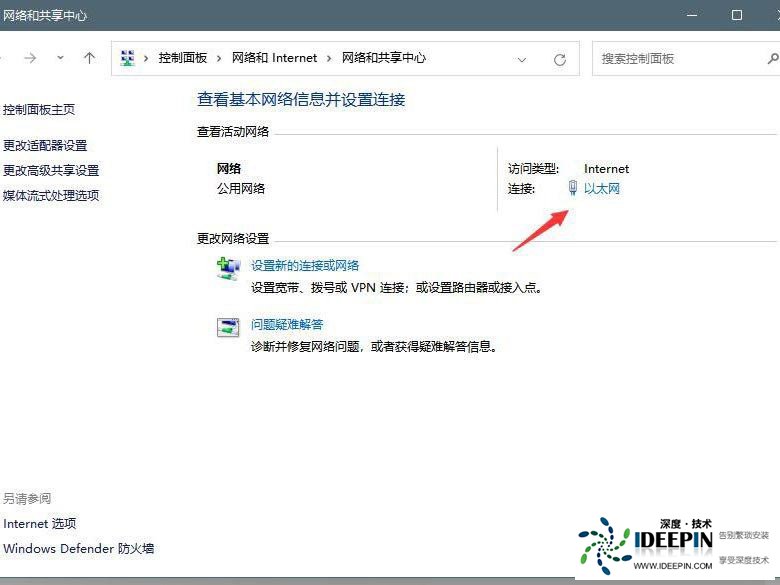Select 网络和 Internet in the breadcrumb
Screen dimensions: 780x585
click(274, 58)
